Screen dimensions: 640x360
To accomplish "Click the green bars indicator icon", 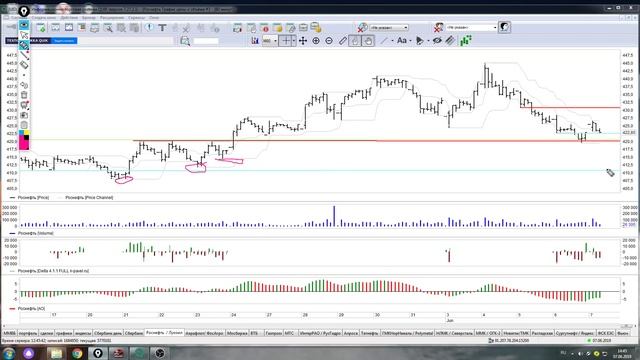I will [x=466, y=40].
